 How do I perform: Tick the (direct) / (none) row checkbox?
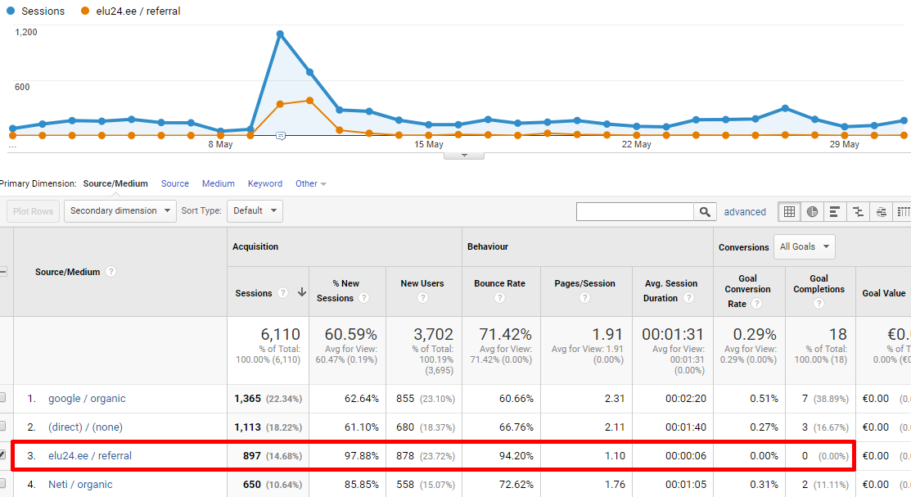[x=2, y=427]
